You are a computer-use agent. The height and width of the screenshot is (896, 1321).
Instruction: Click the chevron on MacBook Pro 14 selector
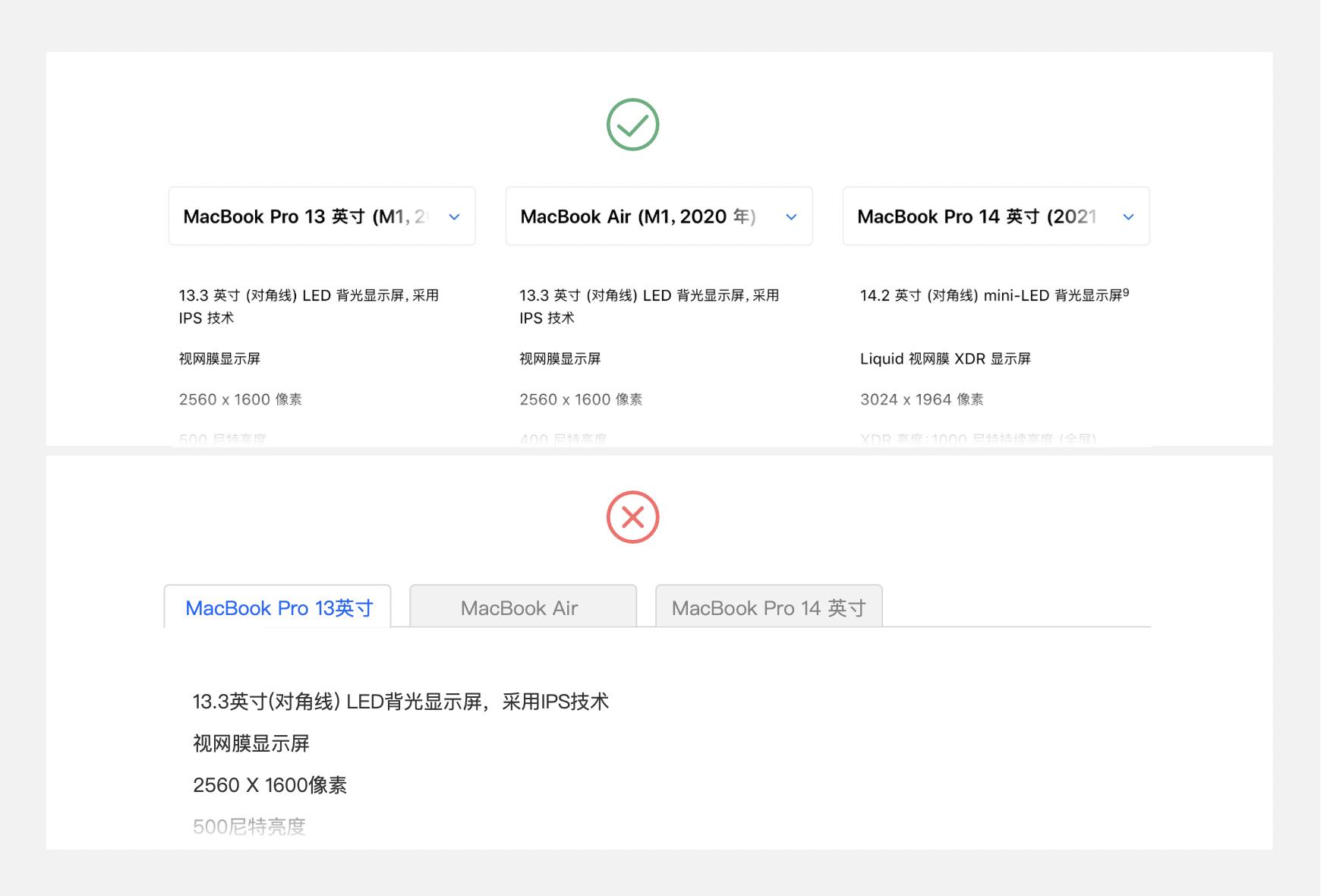1129,216
